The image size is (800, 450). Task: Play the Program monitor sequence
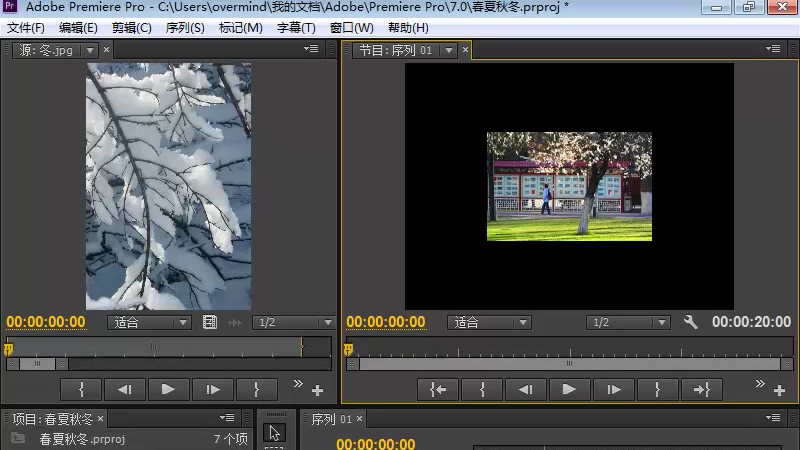coord(569,390)
